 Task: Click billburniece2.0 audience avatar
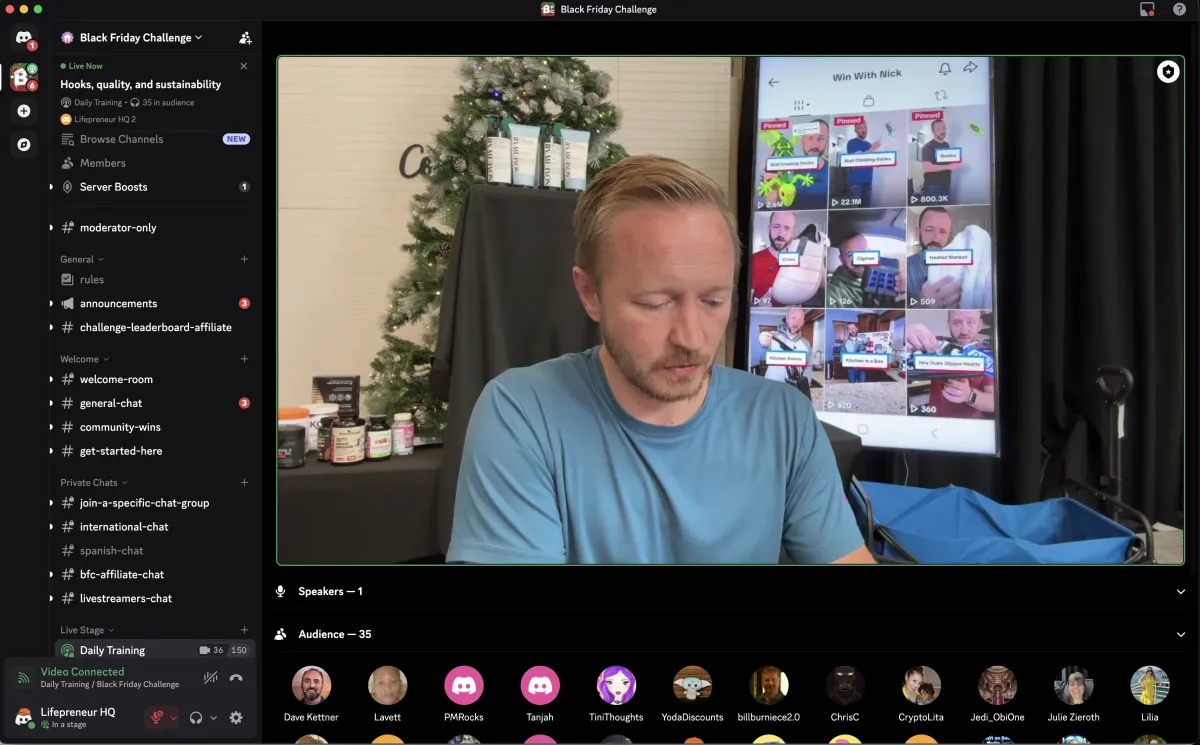point(769,686)
